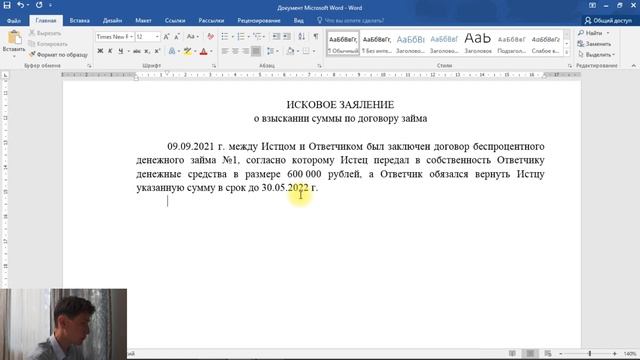Decrease font size with shrink icon

click(177, 37)
